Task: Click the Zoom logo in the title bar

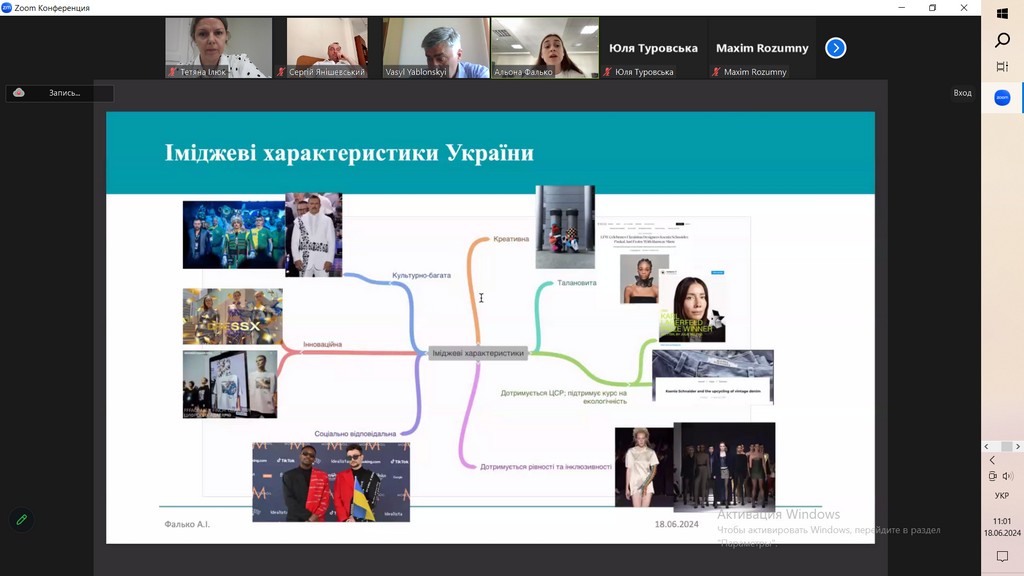Action: pyautogui.click(x=7, y=8)
